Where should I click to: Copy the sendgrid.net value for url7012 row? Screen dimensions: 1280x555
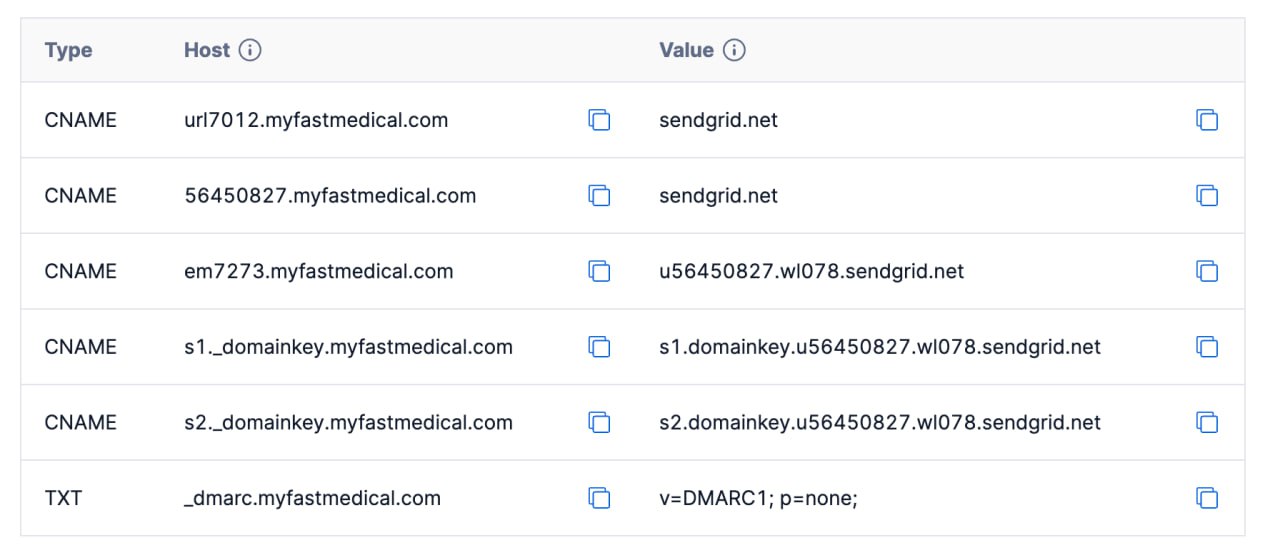1207,120
